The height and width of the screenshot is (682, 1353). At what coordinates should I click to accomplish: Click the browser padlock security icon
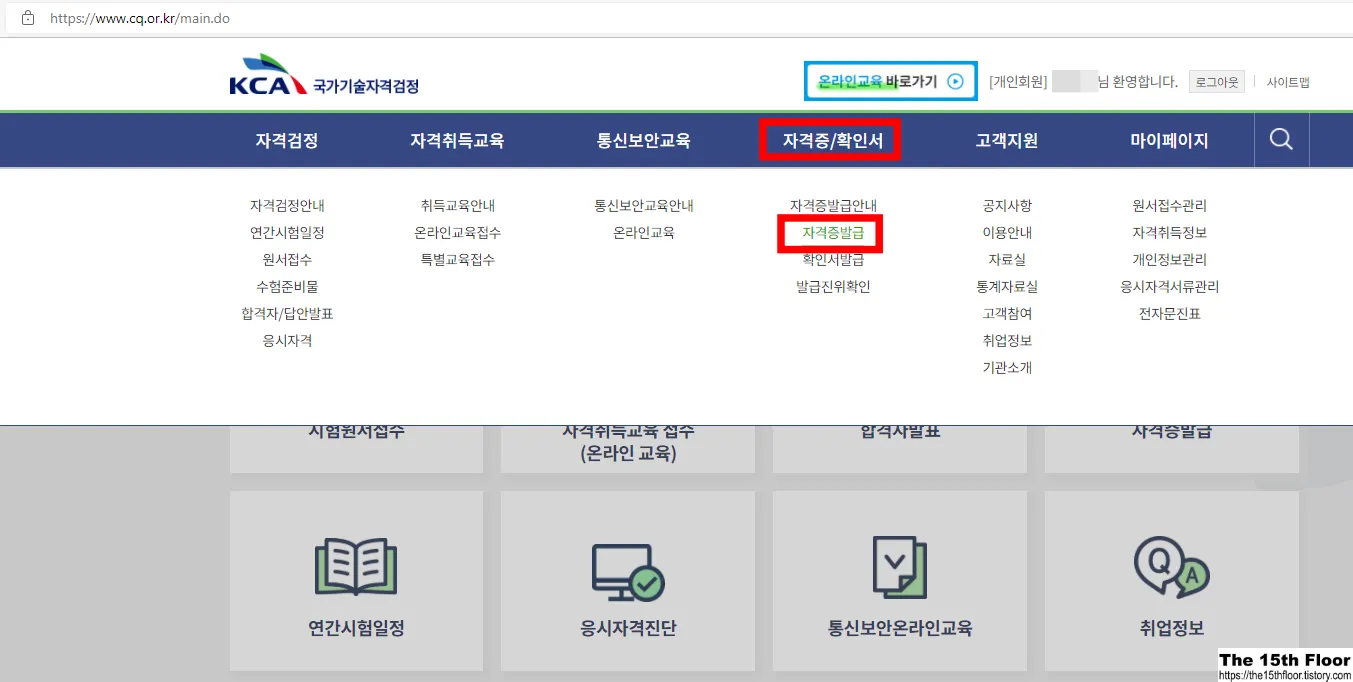coord(27,18)
